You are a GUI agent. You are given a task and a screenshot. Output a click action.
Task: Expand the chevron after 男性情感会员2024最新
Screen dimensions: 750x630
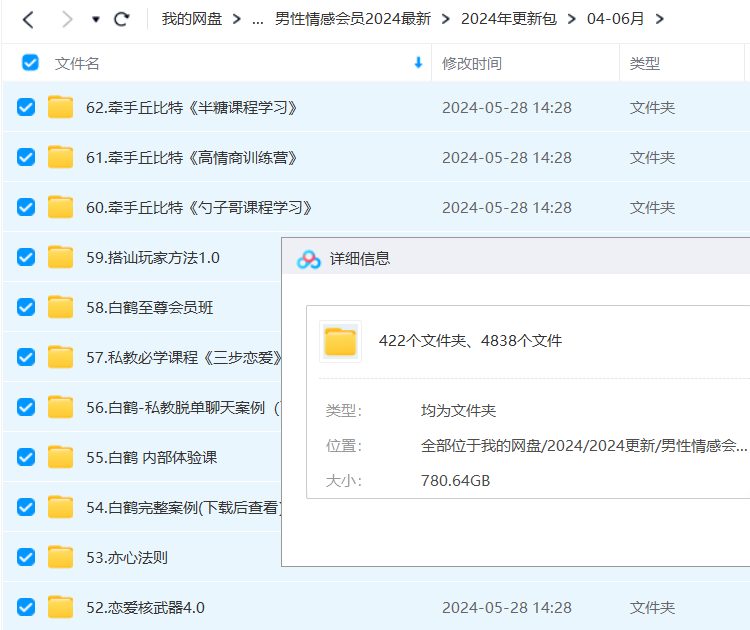point(446,19)
